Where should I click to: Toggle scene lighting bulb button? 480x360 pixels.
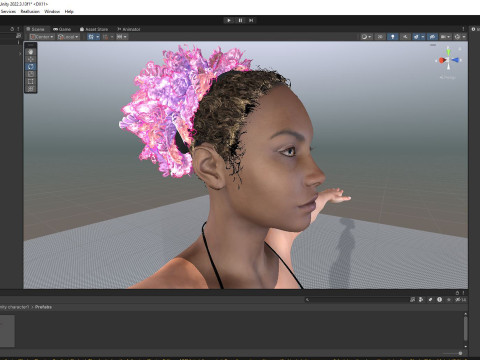coord(393,37)
